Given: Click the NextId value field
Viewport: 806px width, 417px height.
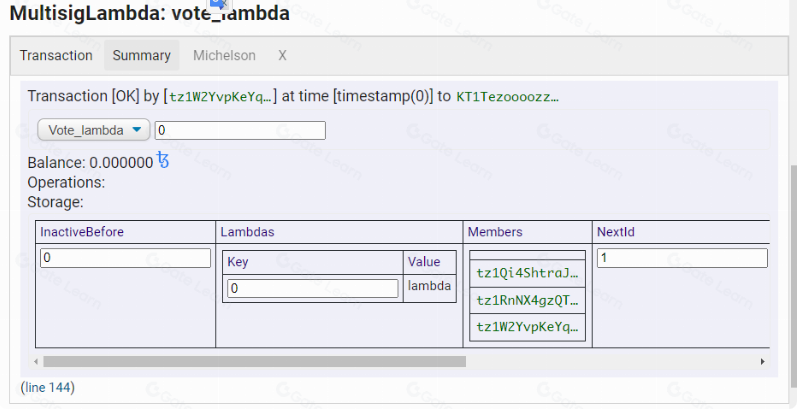Looking at the screenshot, I should (x=682, y=258).
